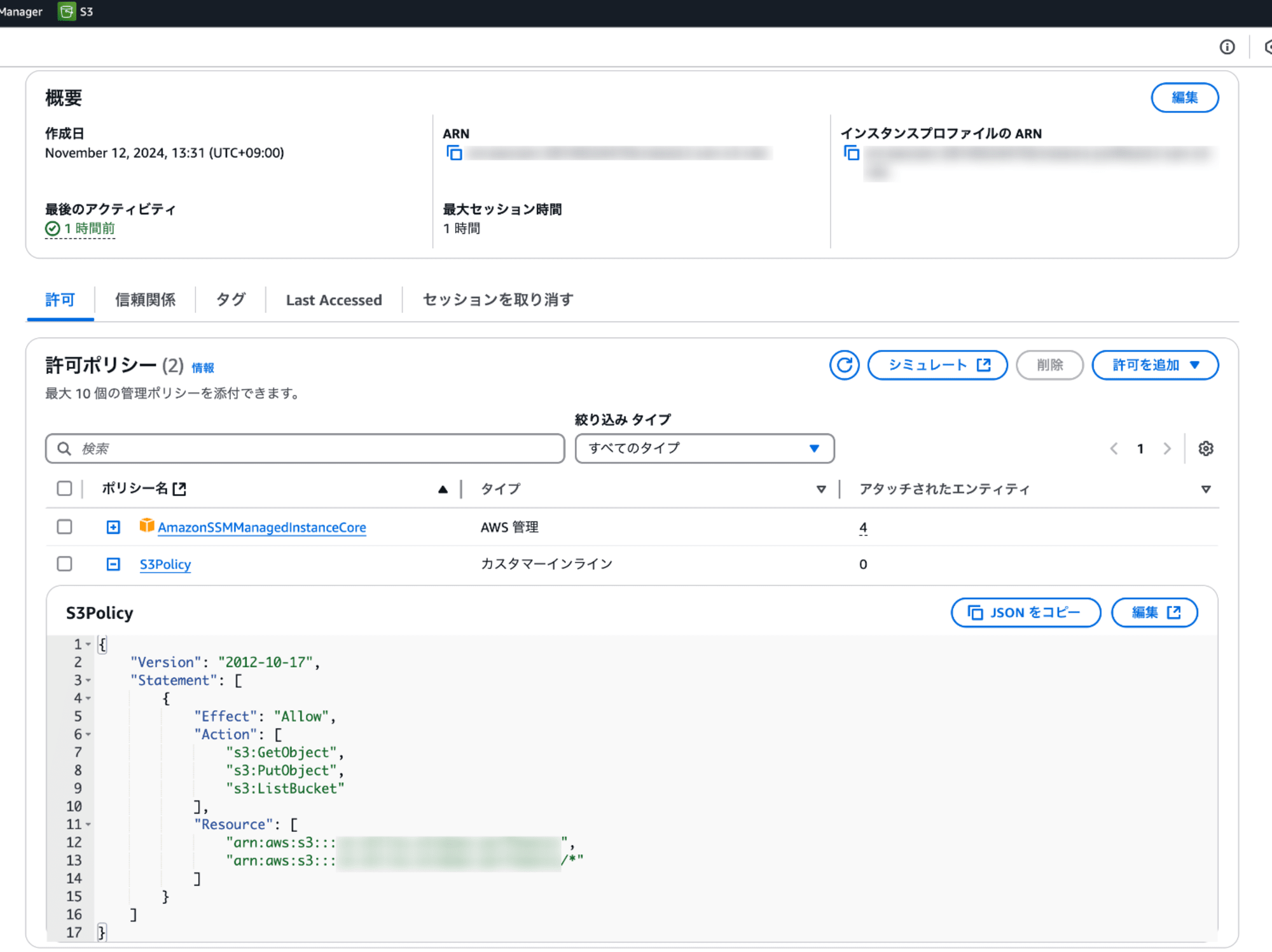Click カスタマーインライン type cell
Image resolution: width=1272 pixels, height=952 pixels.
546,564
